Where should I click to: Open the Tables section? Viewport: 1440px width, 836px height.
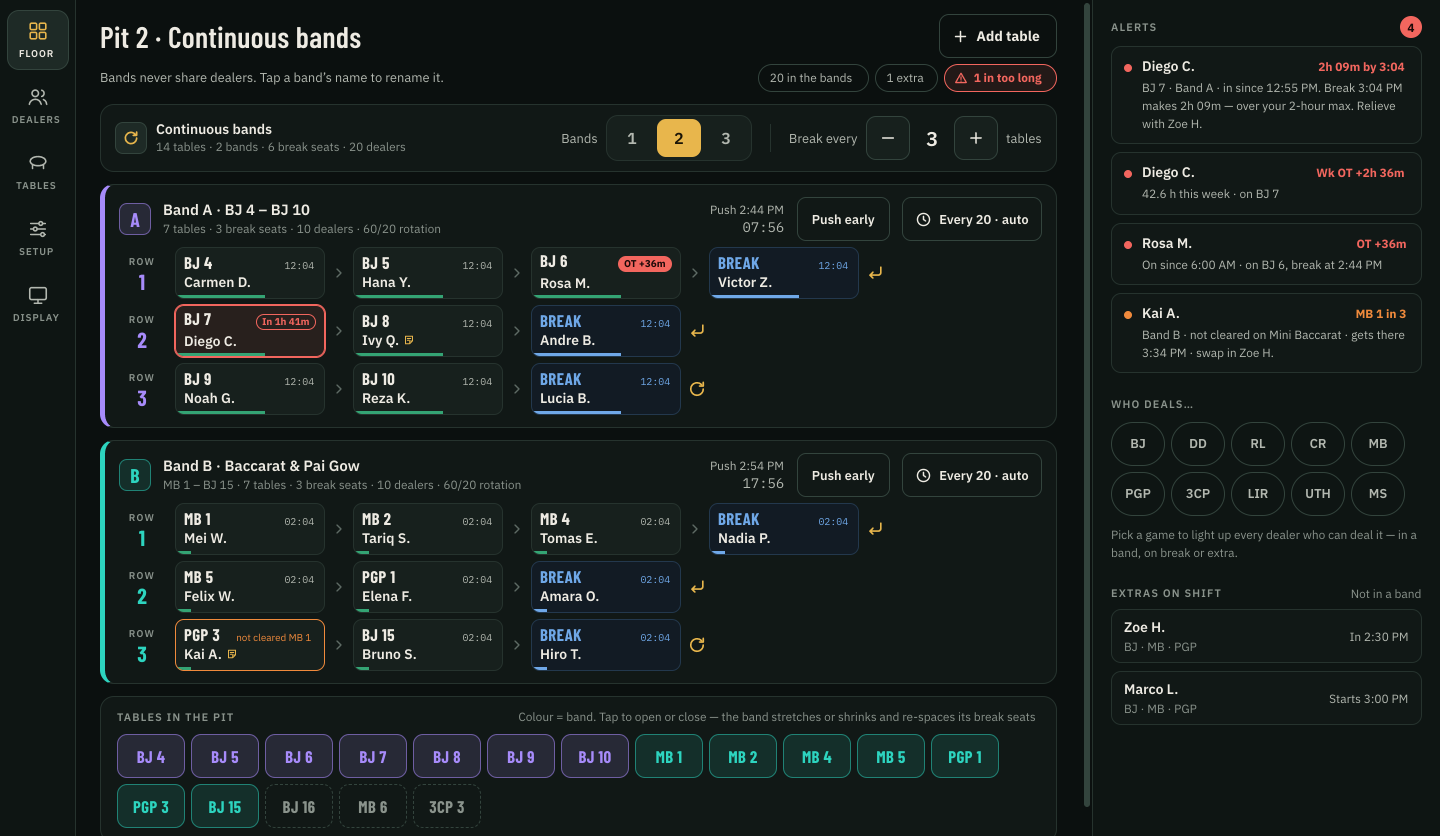pos(38,172)
